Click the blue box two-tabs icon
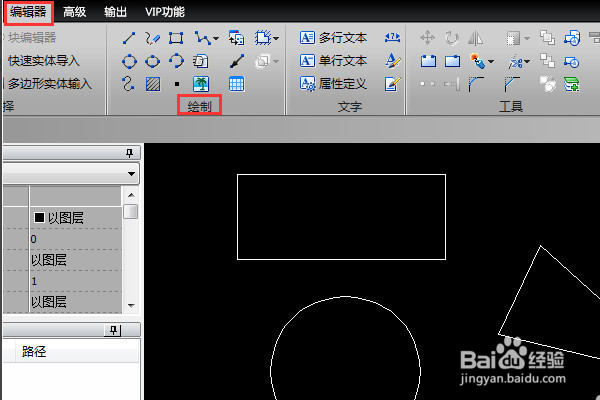 coord(428,61)
